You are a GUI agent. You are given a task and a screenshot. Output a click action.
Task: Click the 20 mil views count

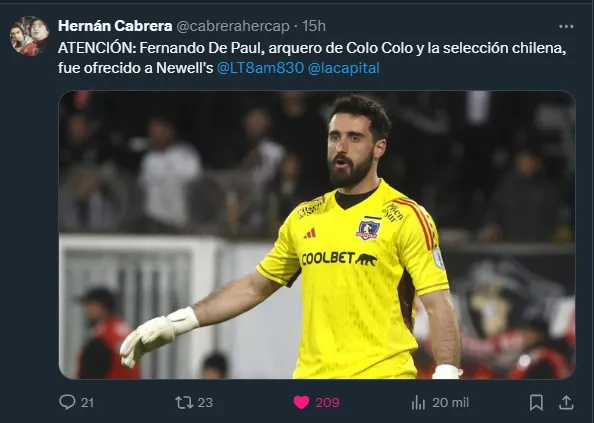pyautogui.click(x=450, y=402)
